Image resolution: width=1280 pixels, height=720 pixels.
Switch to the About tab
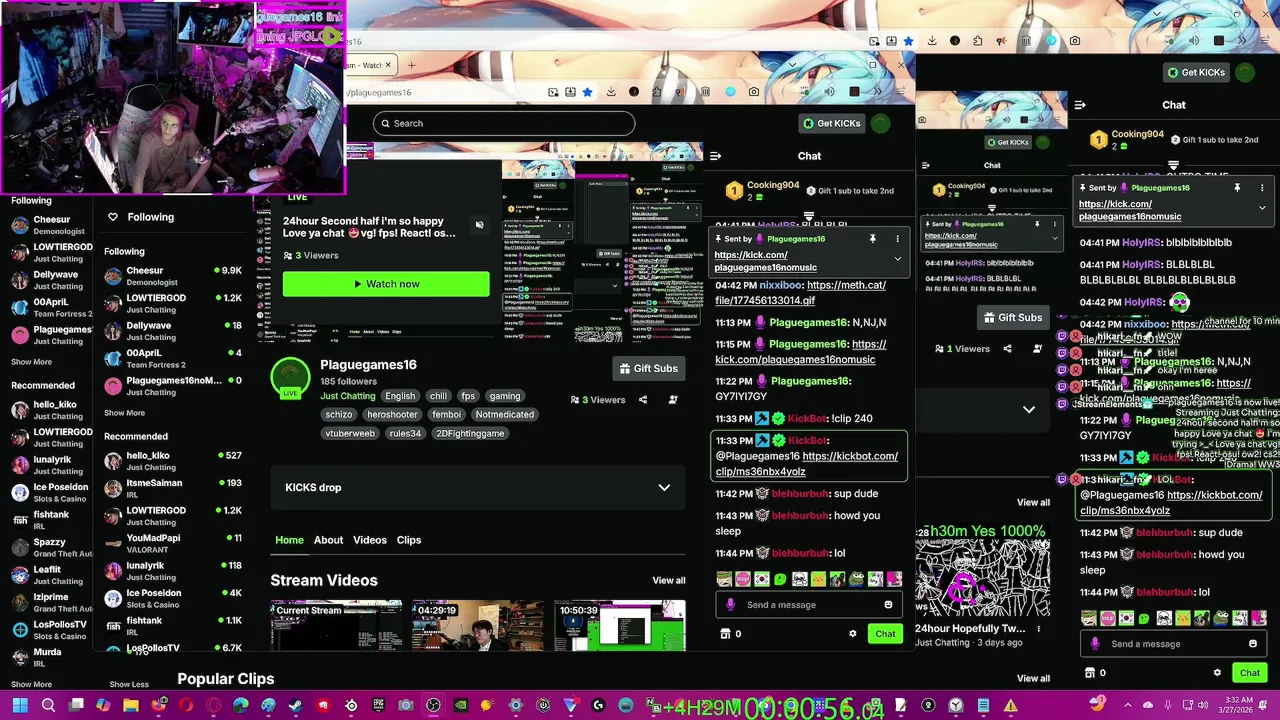[328, 540]
